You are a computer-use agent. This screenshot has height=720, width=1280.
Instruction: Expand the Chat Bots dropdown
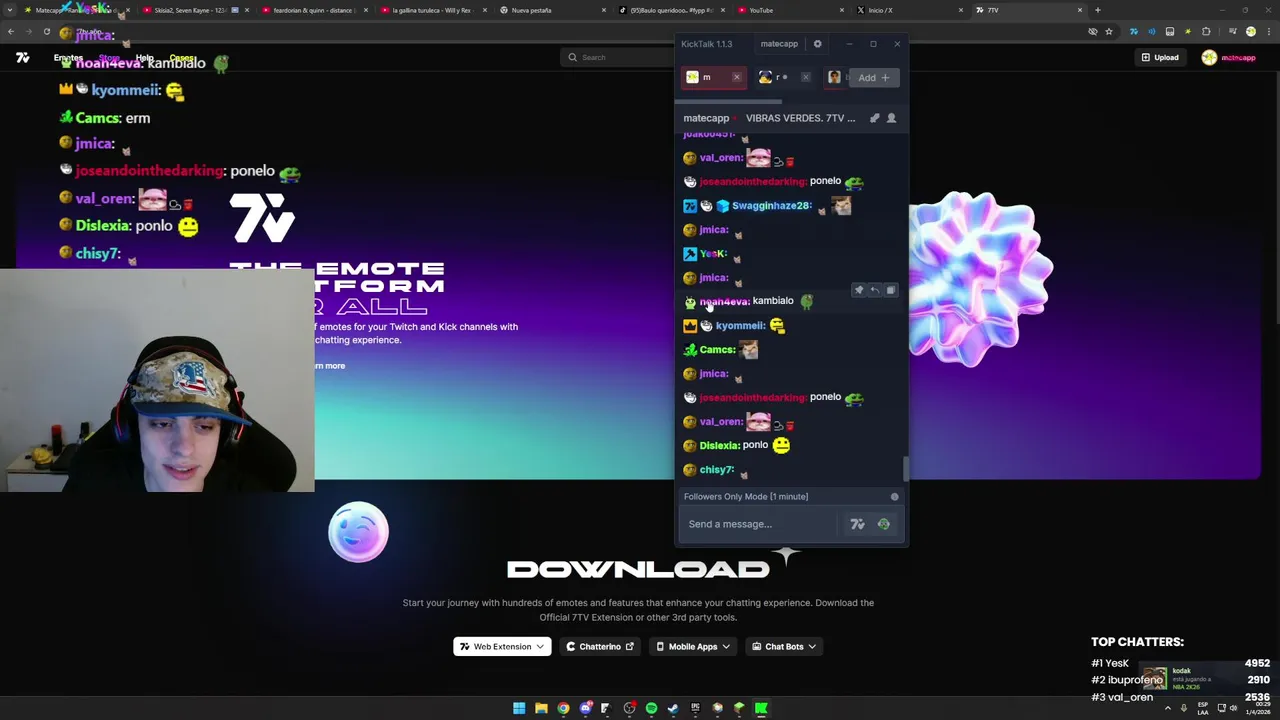pos(784,647)
